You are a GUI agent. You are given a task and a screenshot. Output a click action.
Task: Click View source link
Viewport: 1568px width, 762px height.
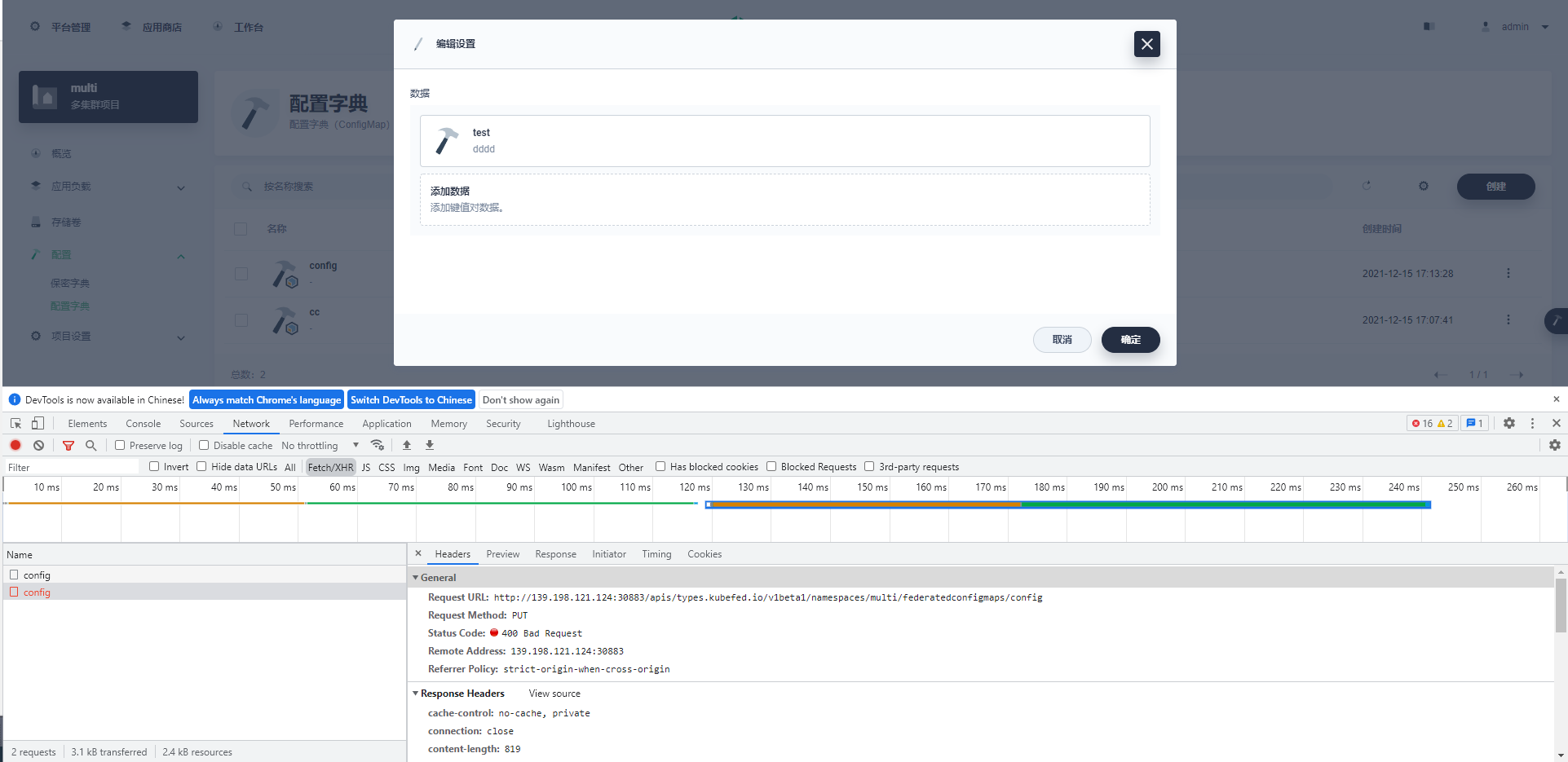coord(554,694)
